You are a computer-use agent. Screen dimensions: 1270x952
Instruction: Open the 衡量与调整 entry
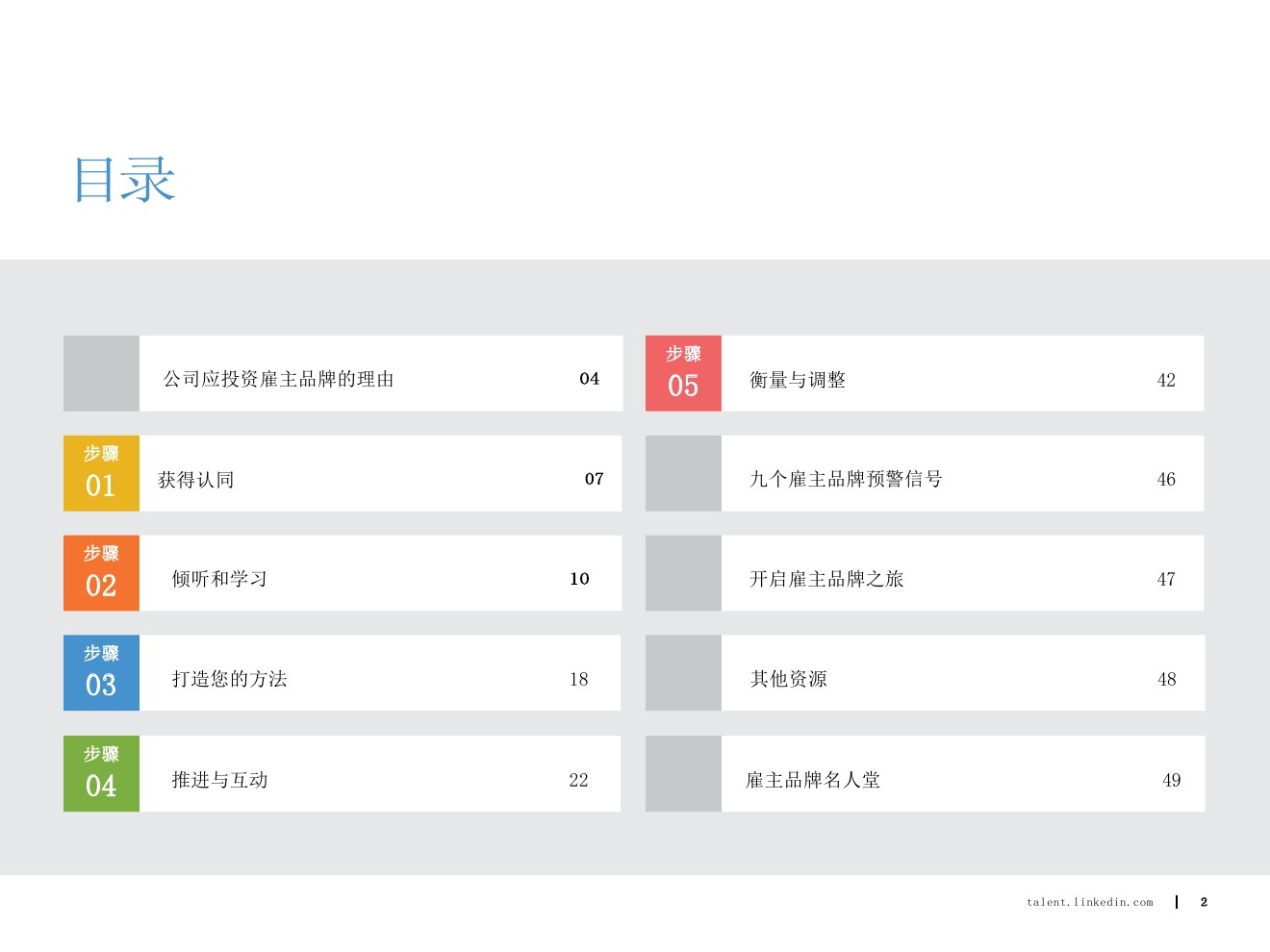pyautogui.click(x=798, y=380)
